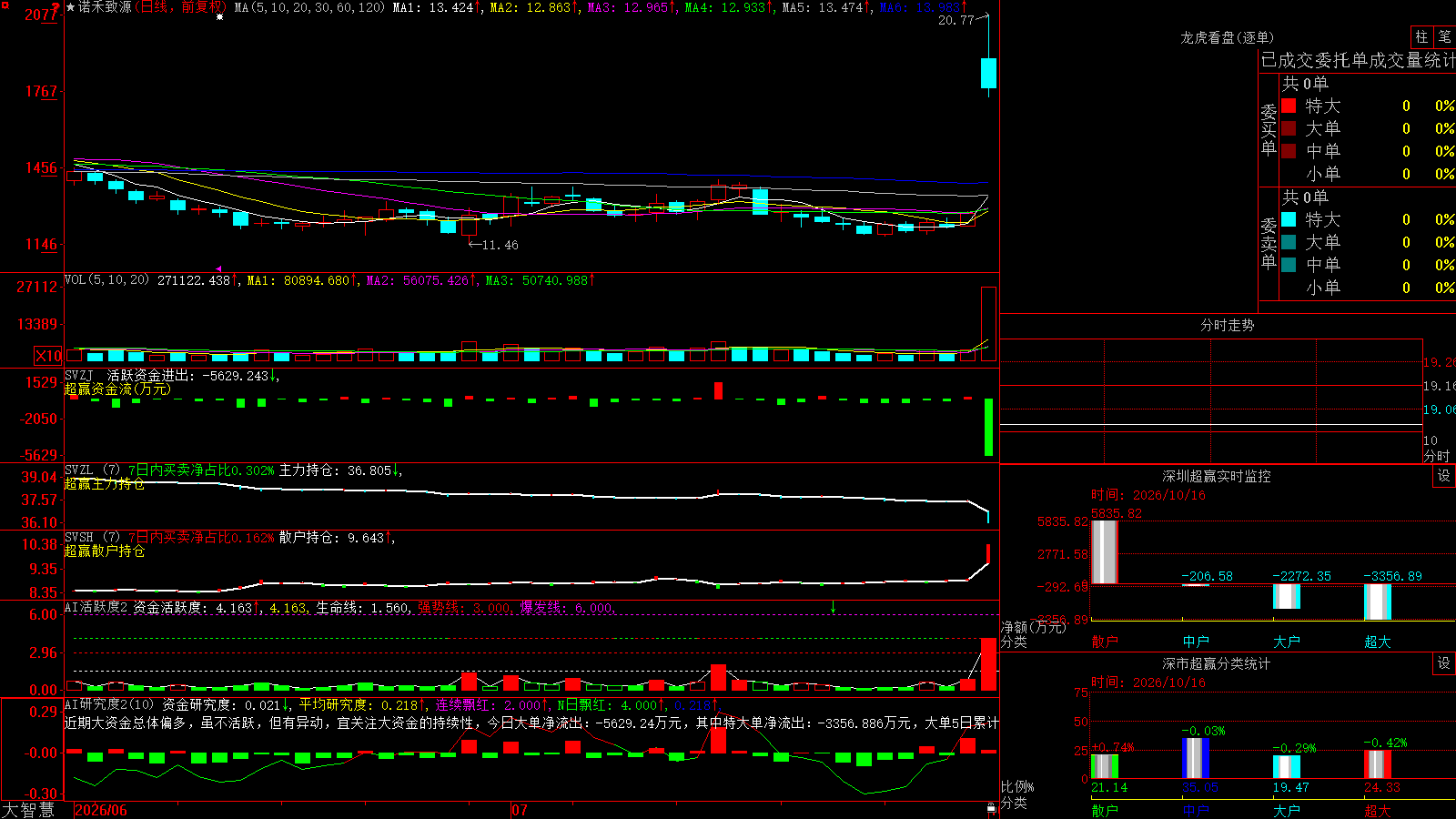Click the cyan 特大 sell-order color swatch
1456x819 pixels.
tap(1289, 219)
